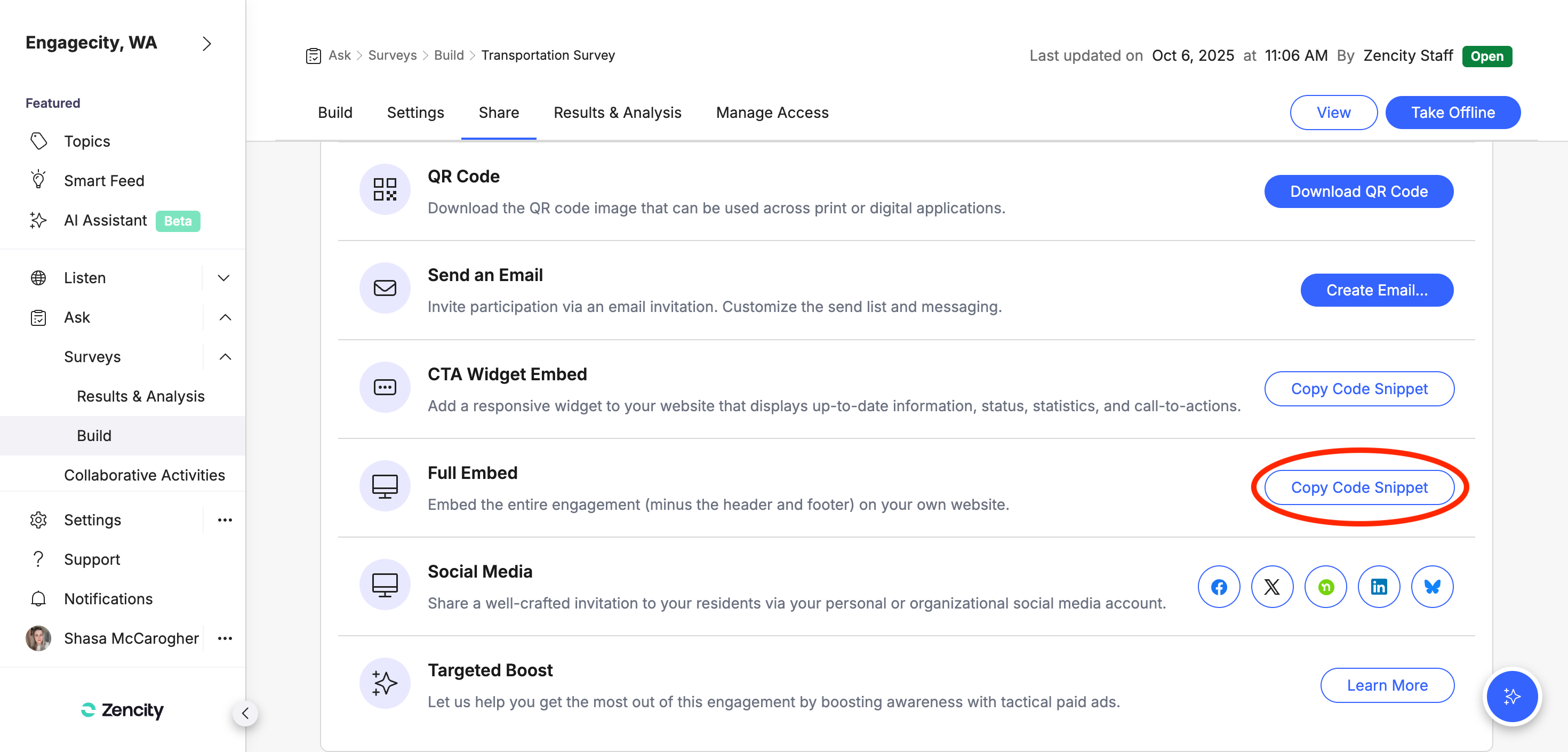Image resolution: width=1568 pixels, height=752 pixels.
Task: Copy the Full Embed code snippet
Action: pos(1359,488)
